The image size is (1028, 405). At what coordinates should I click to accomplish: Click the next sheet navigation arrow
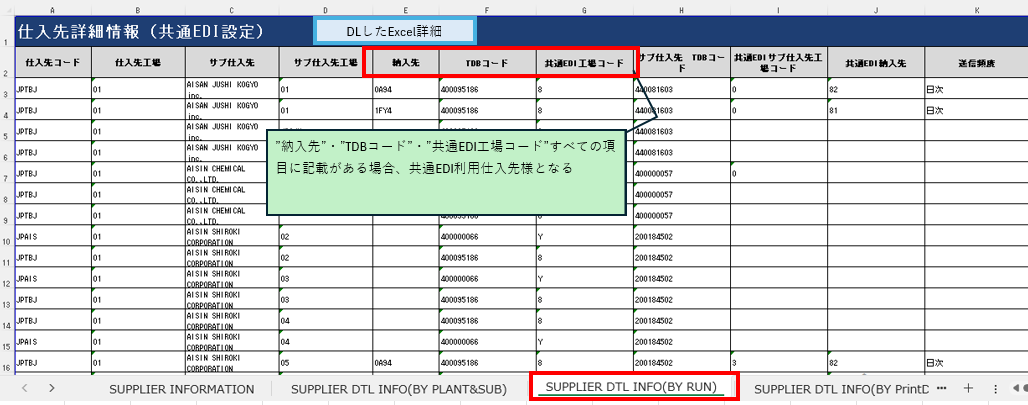coord(51,387)
